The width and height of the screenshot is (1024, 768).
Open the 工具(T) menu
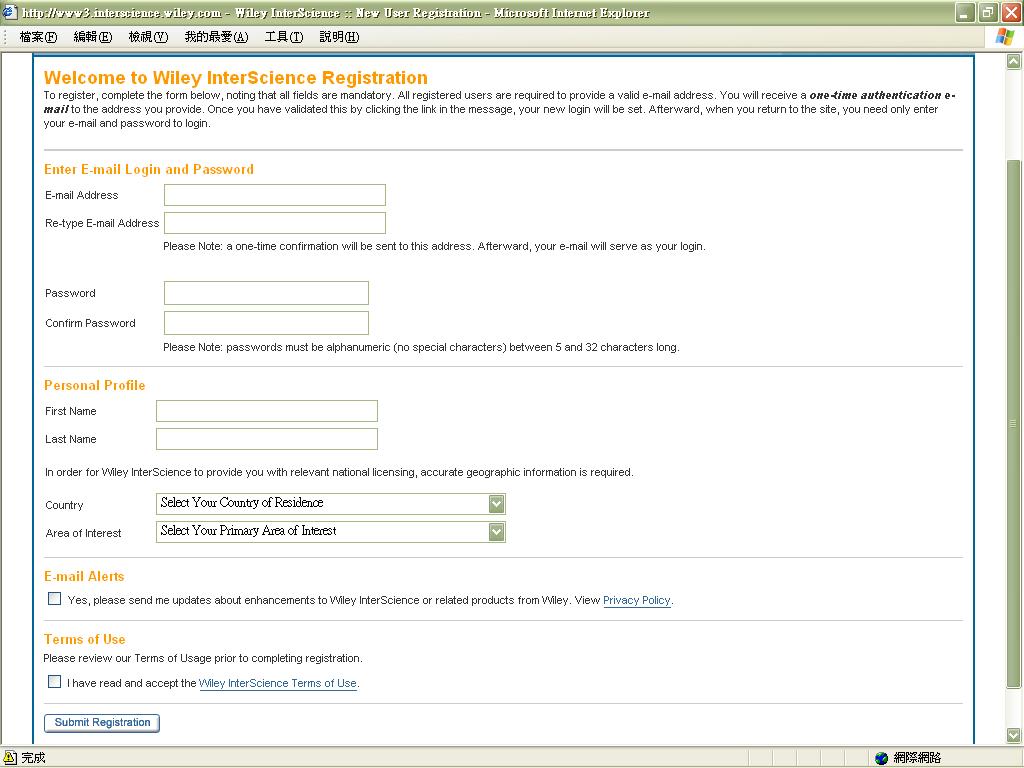coord(283,37)
